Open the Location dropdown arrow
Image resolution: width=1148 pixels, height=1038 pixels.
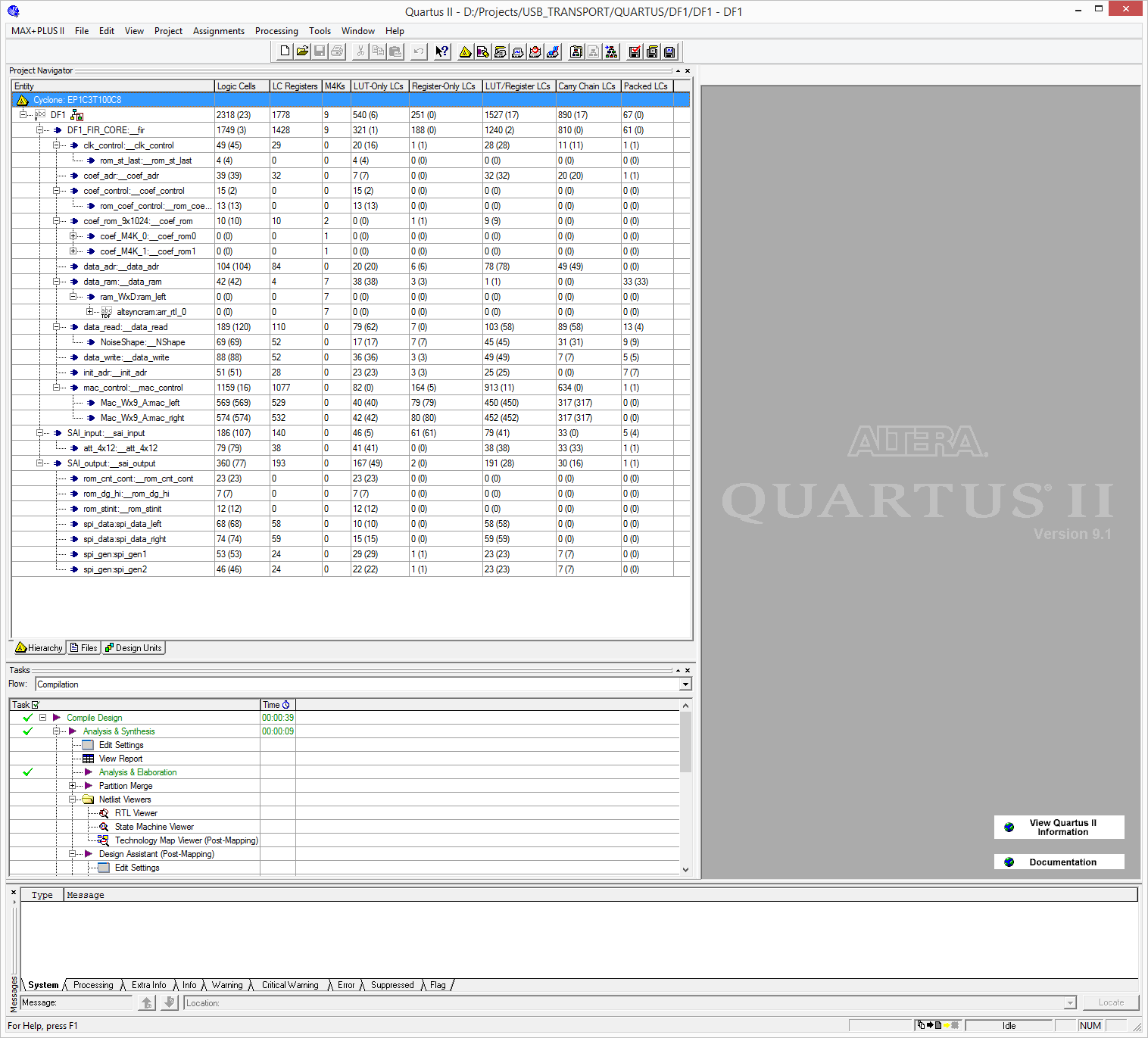pyautogui.click(x=1070, y=1002)
